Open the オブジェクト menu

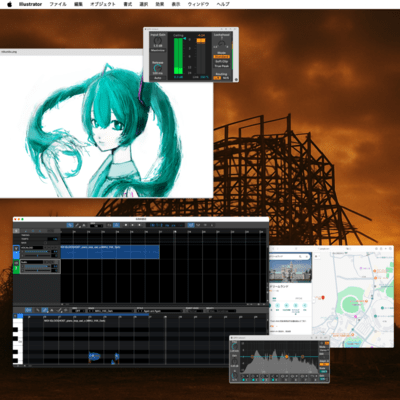103,4
